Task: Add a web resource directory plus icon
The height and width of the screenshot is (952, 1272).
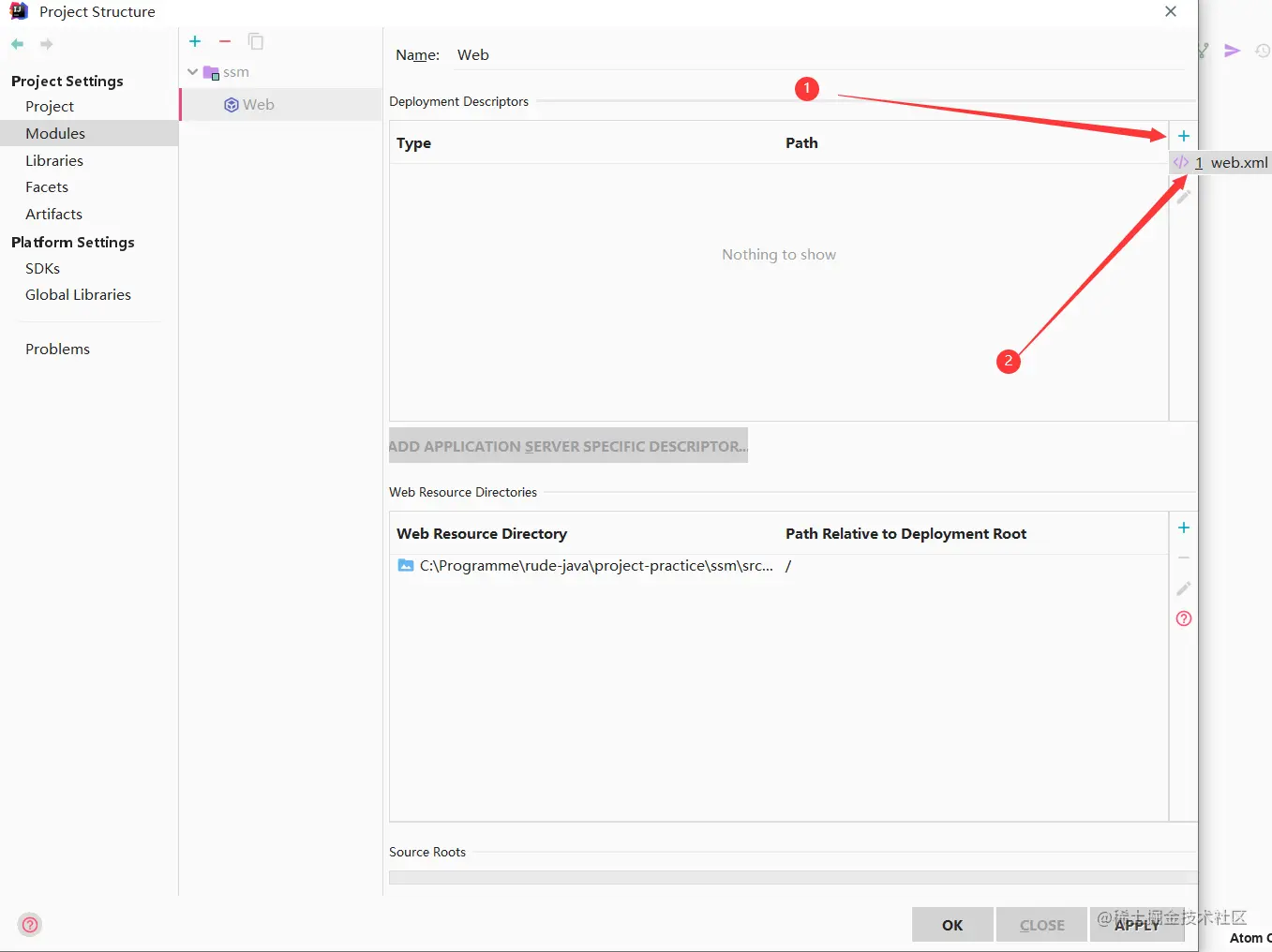Action: pos(1184,528)
